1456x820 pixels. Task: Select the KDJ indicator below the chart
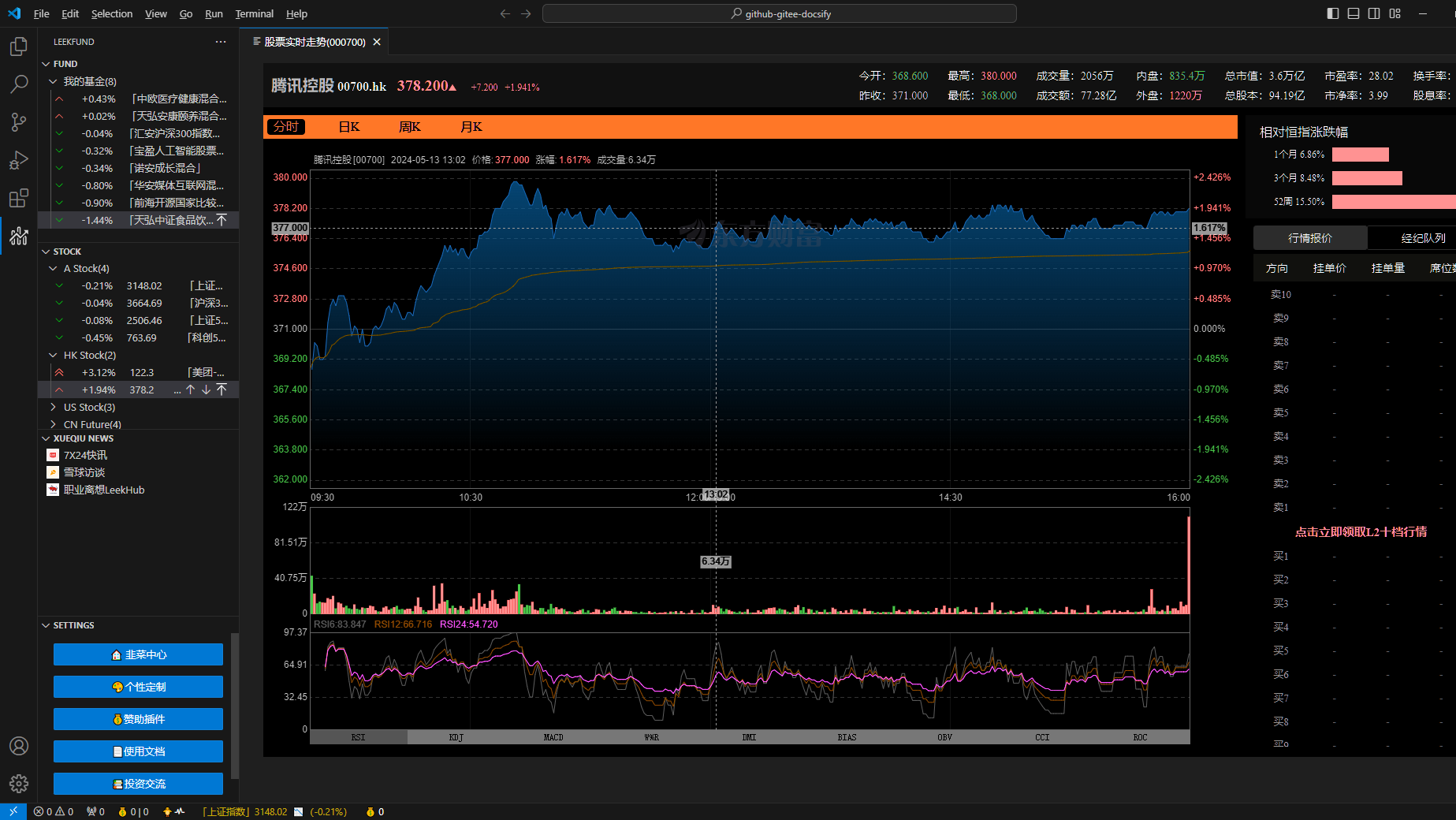tap(456, 737)
